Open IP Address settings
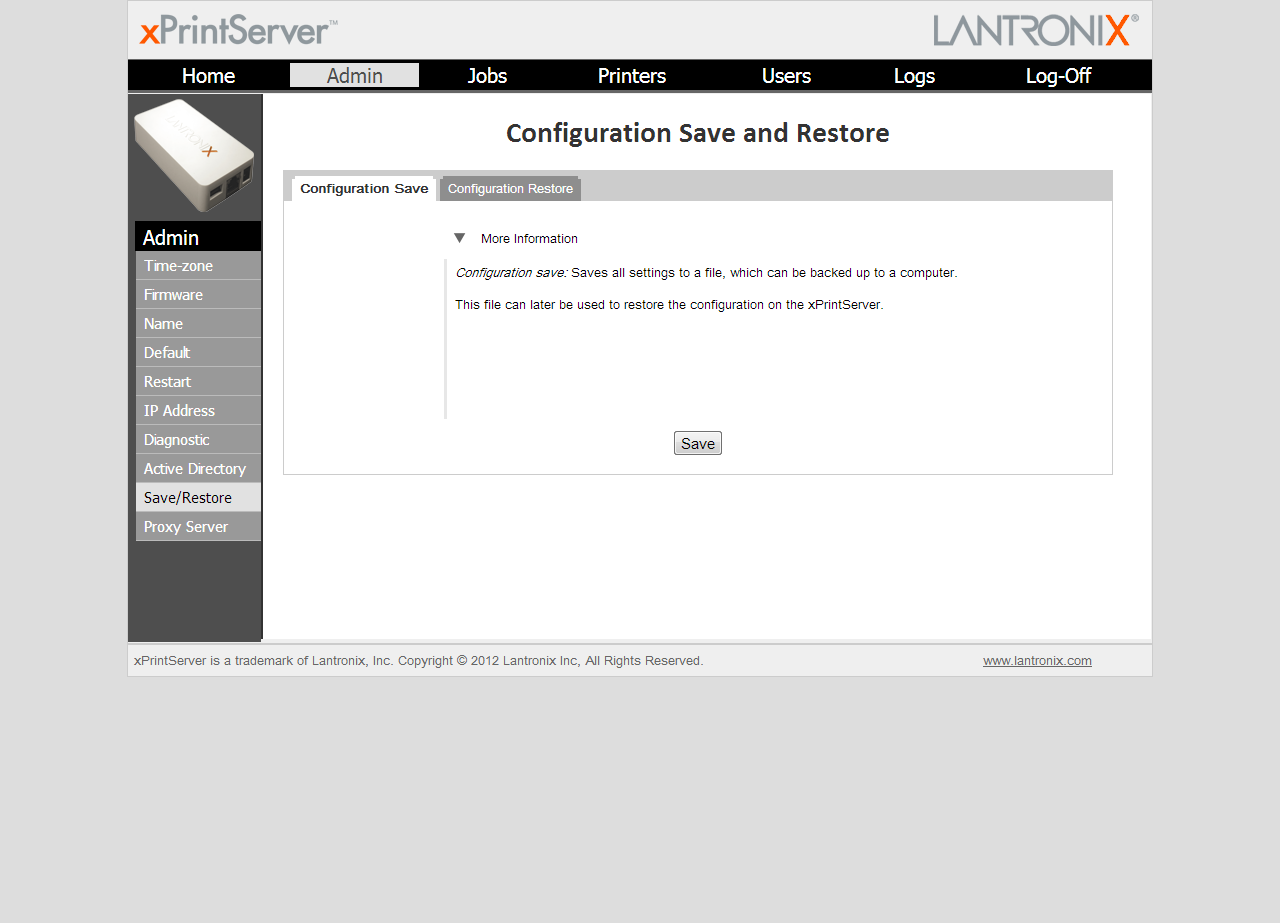This screenshot has height=923, width=1280. point(198,411)
